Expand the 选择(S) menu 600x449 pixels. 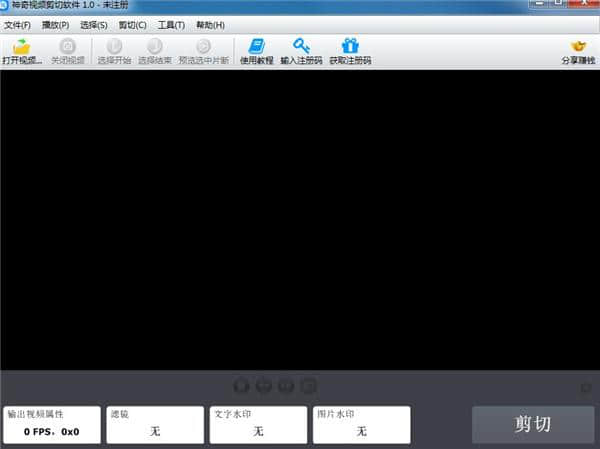click(93, 24)
